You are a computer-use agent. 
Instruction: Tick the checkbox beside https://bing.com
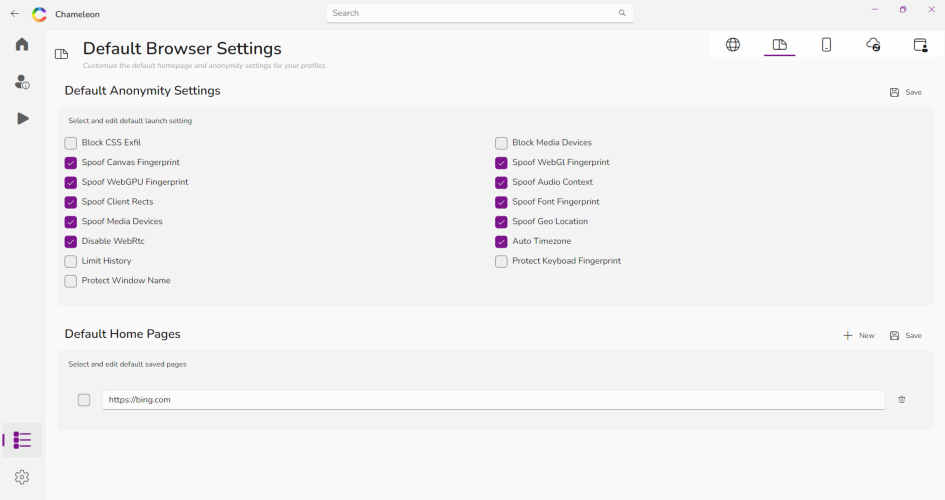[x=84, y=400]
